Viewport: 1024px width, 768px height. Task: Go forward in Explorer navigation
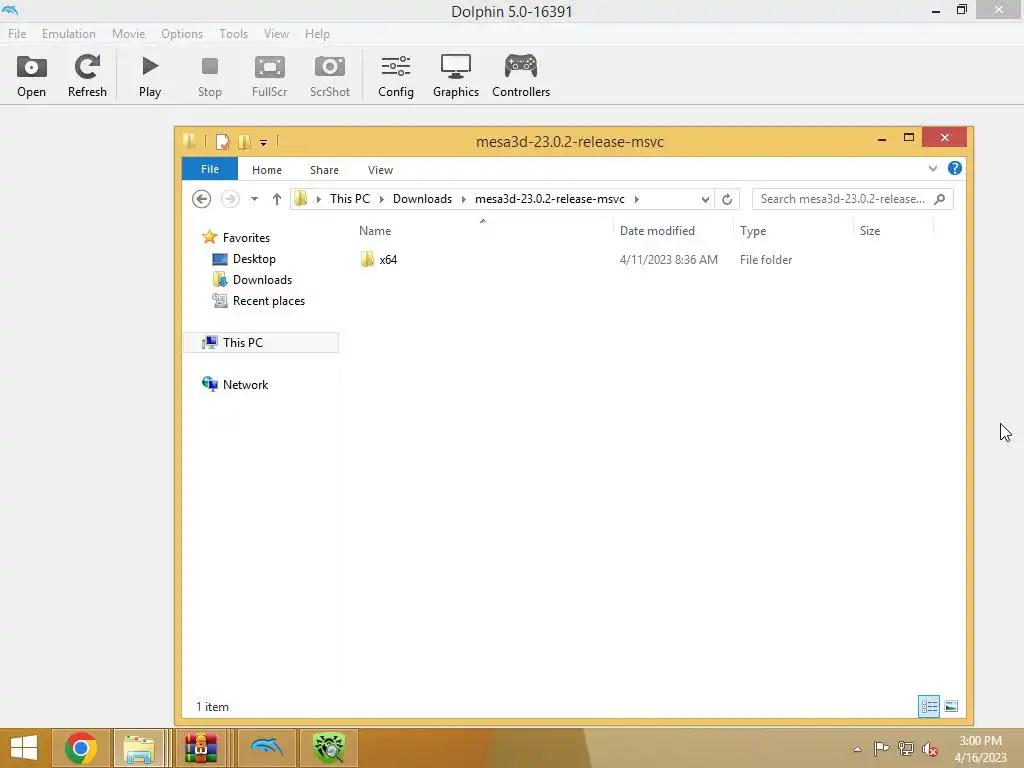[x=230, y=199]
